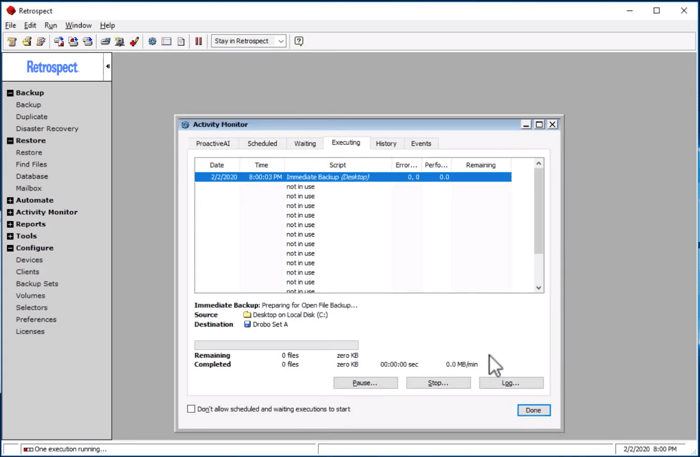Screen dimensions: 700x457
Task: Click the red pause execution toolbar icon
Action: (x=198, y=41)
